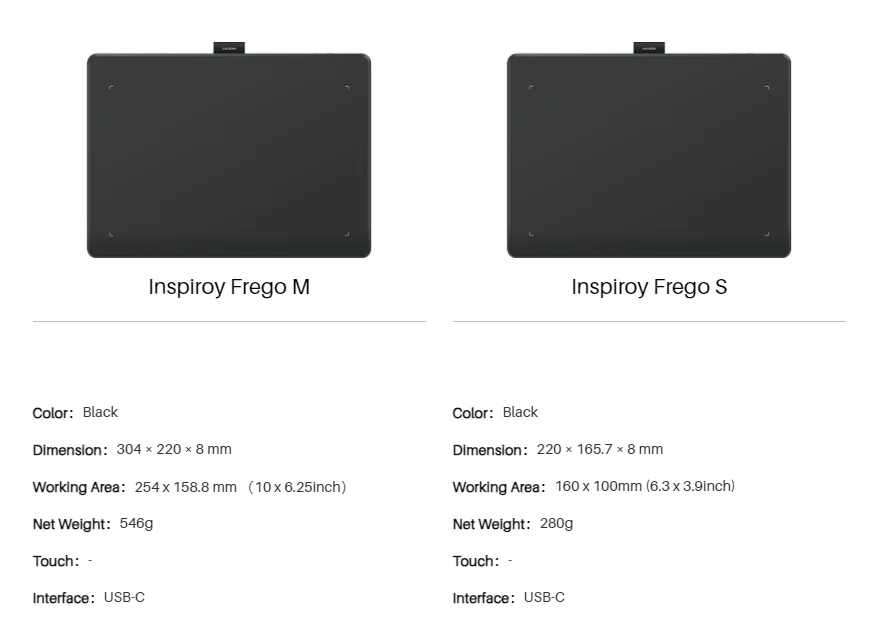Click the Inspiroy Frego S tablet image
879x622 pixels.
click(x=649, y=155)
